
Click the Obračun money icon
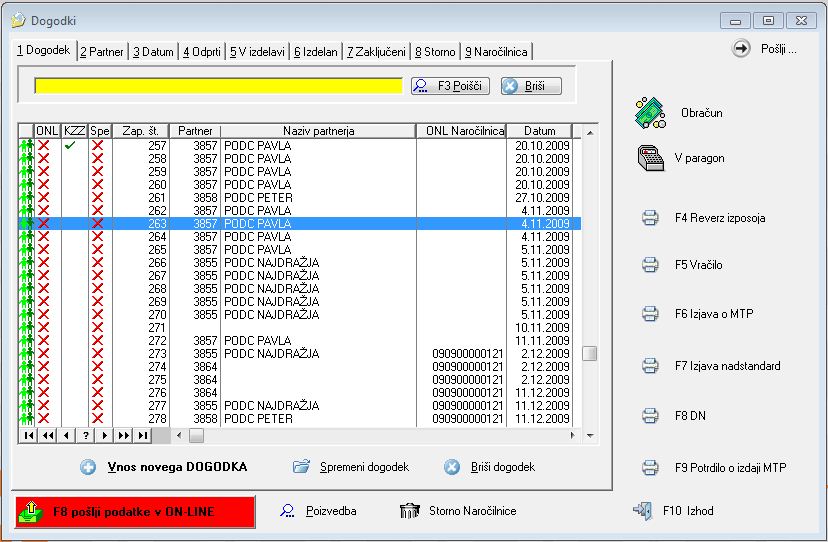click(x=650, y=113)
